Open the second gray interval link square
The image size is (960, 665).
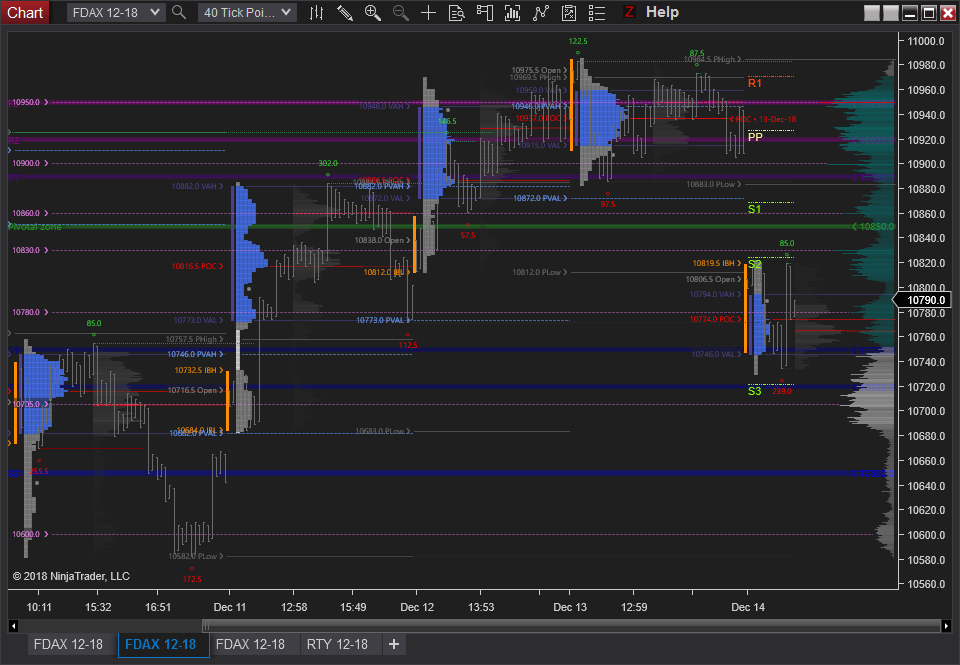point(891,13)
